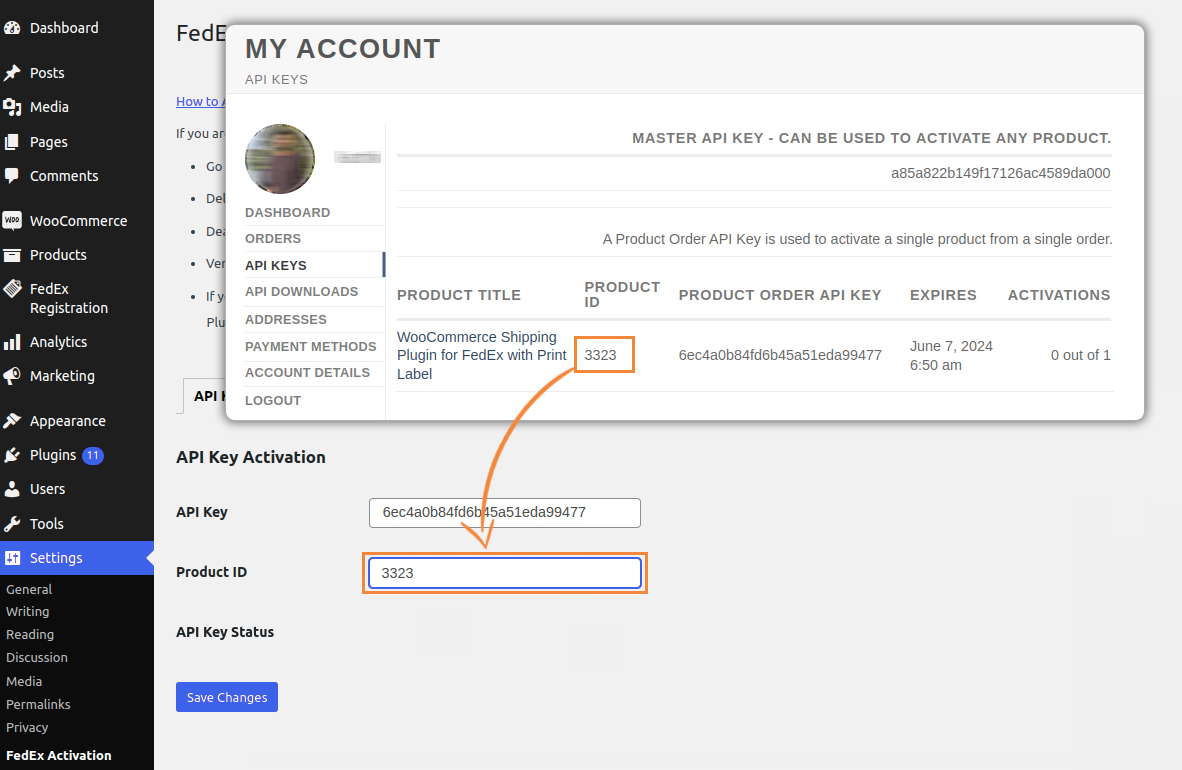Click the Posts pushpin icon
1182x770 pixels.
(12, 73)
